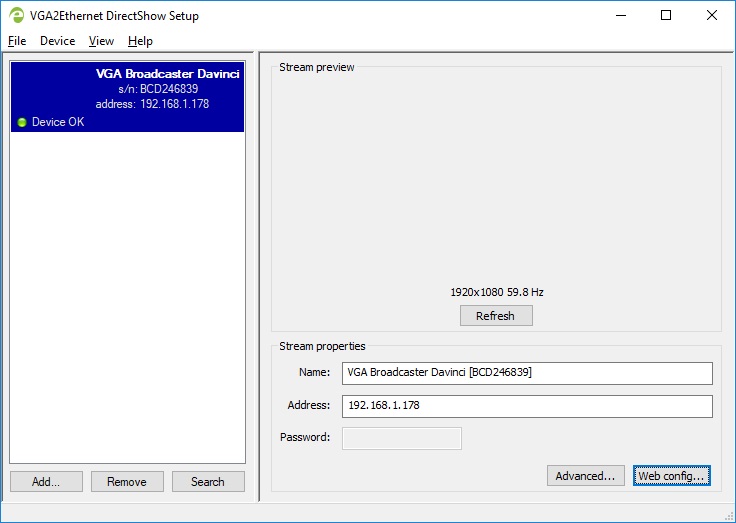Click the 1920x1080 59.8 Hz resolution text

[x=497, y=292]
